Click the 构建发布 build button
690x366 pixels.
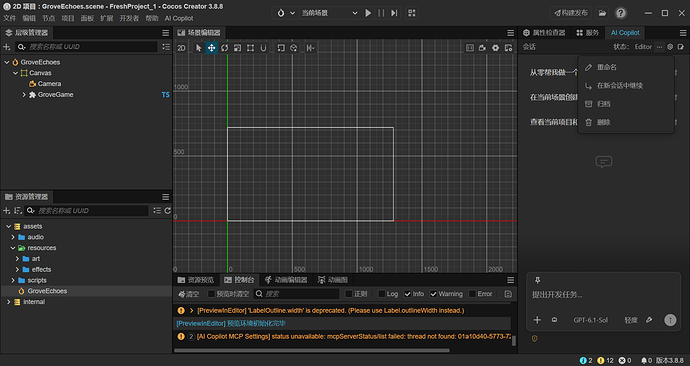coord(571,13)
